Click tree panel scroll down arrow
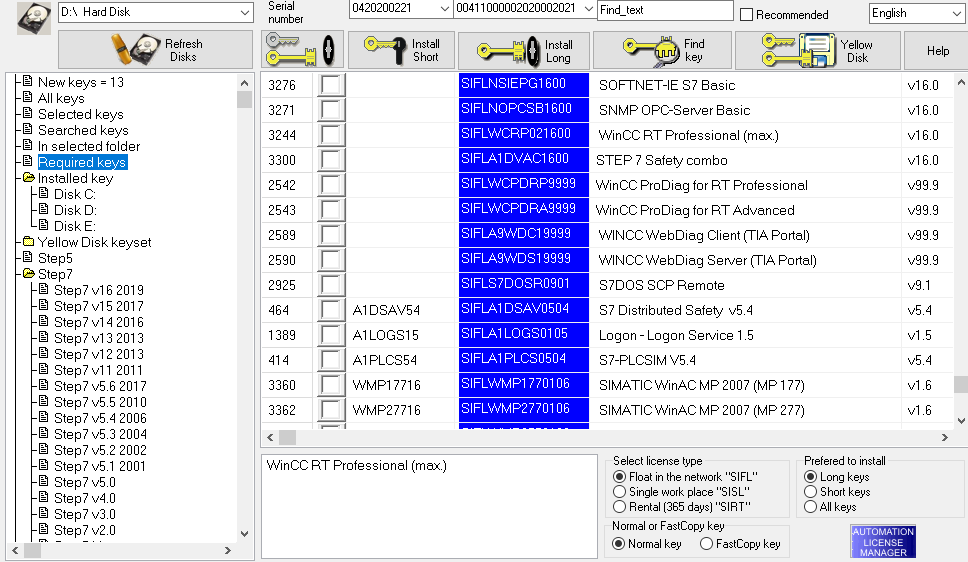This screenshot has width=968, height=562. (244, 534)
